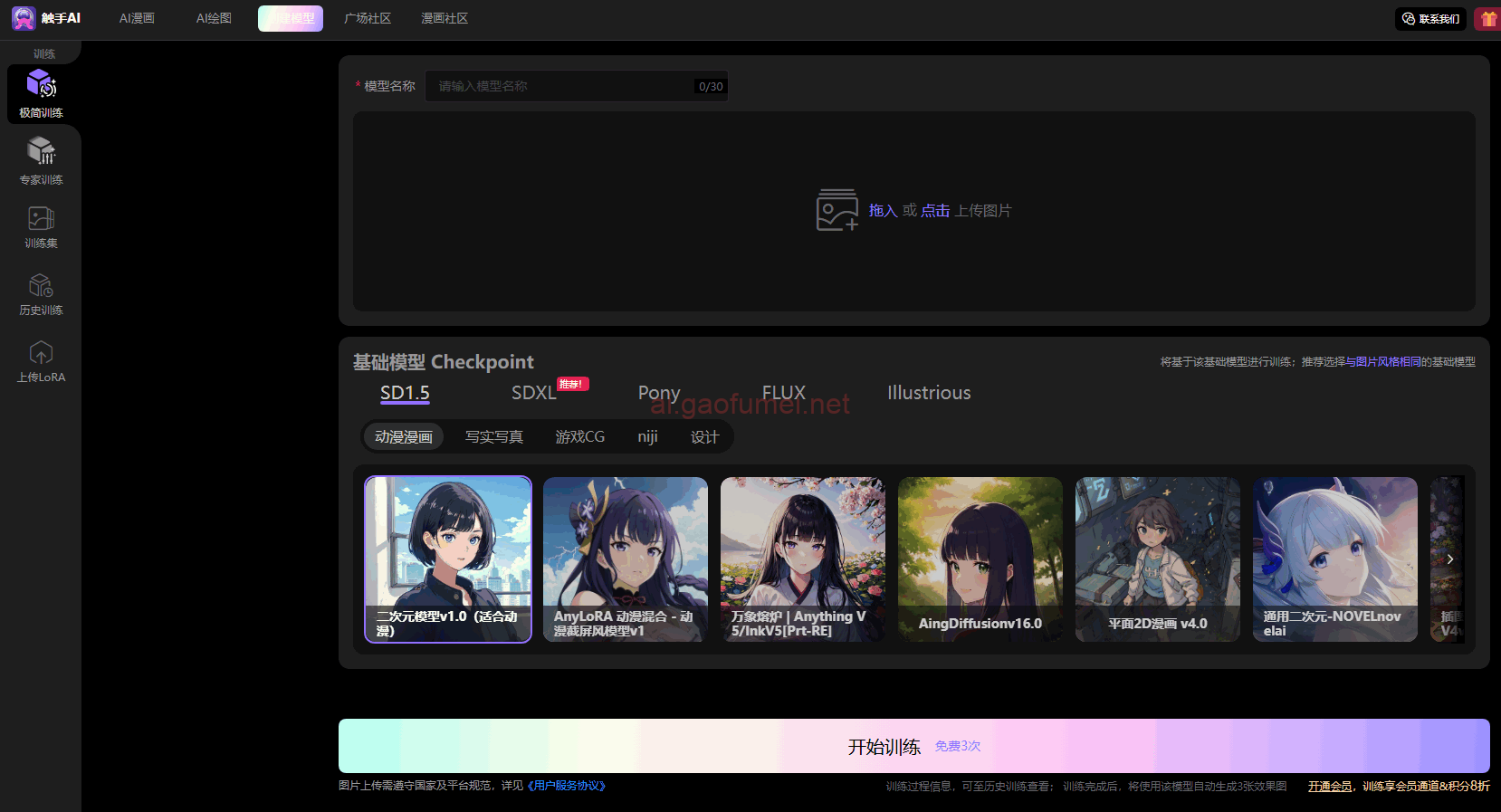Click the gift icon at top right
Viewport: 1501px width, 812px height.
pyautogui.click(x=1487, y=18)
